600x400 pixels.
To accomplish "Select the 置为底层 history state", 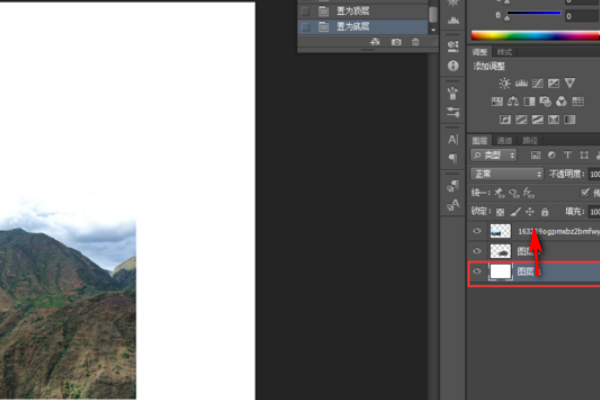I will pyautogui.click(x=363, y=26).
